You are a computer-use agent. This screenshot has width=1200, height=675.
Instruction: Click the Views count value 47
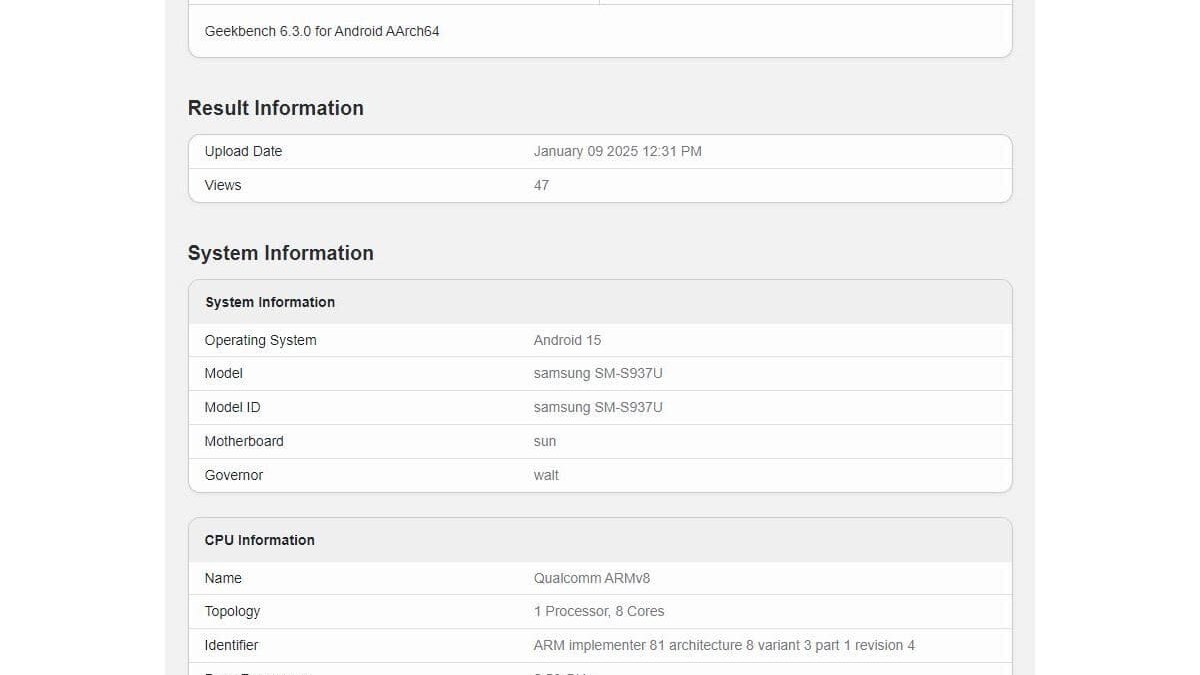click(541, 185)
